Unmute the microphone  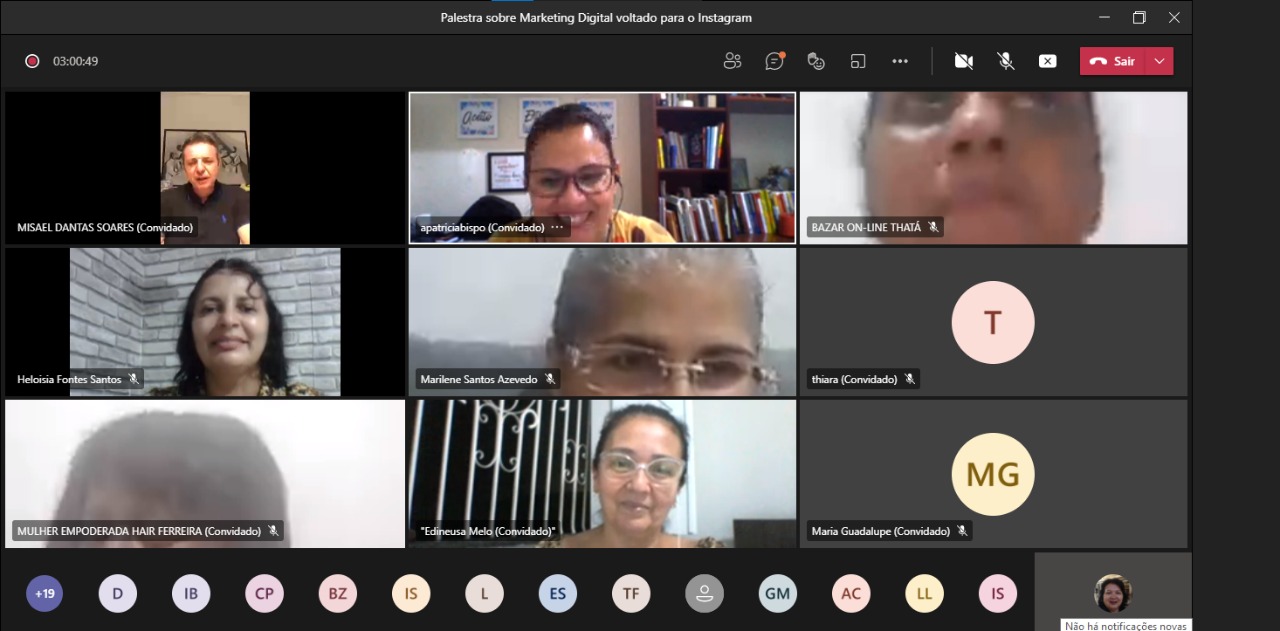pyautogui.click(x=1005, y=61)
